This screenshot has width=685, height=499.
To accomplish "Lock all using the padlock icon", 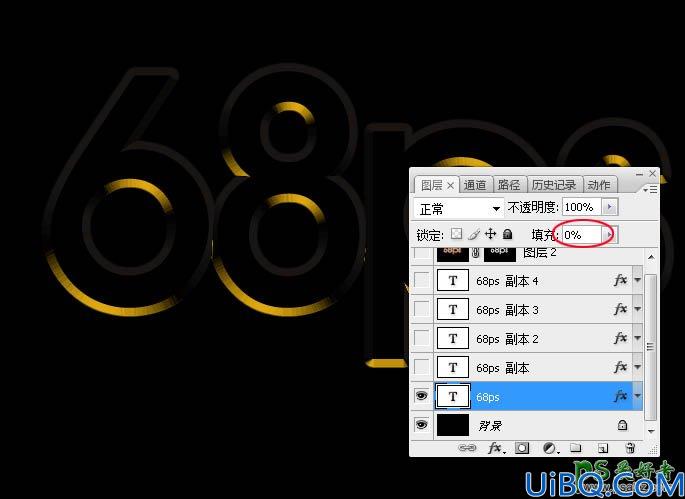I will coord(507,234).
